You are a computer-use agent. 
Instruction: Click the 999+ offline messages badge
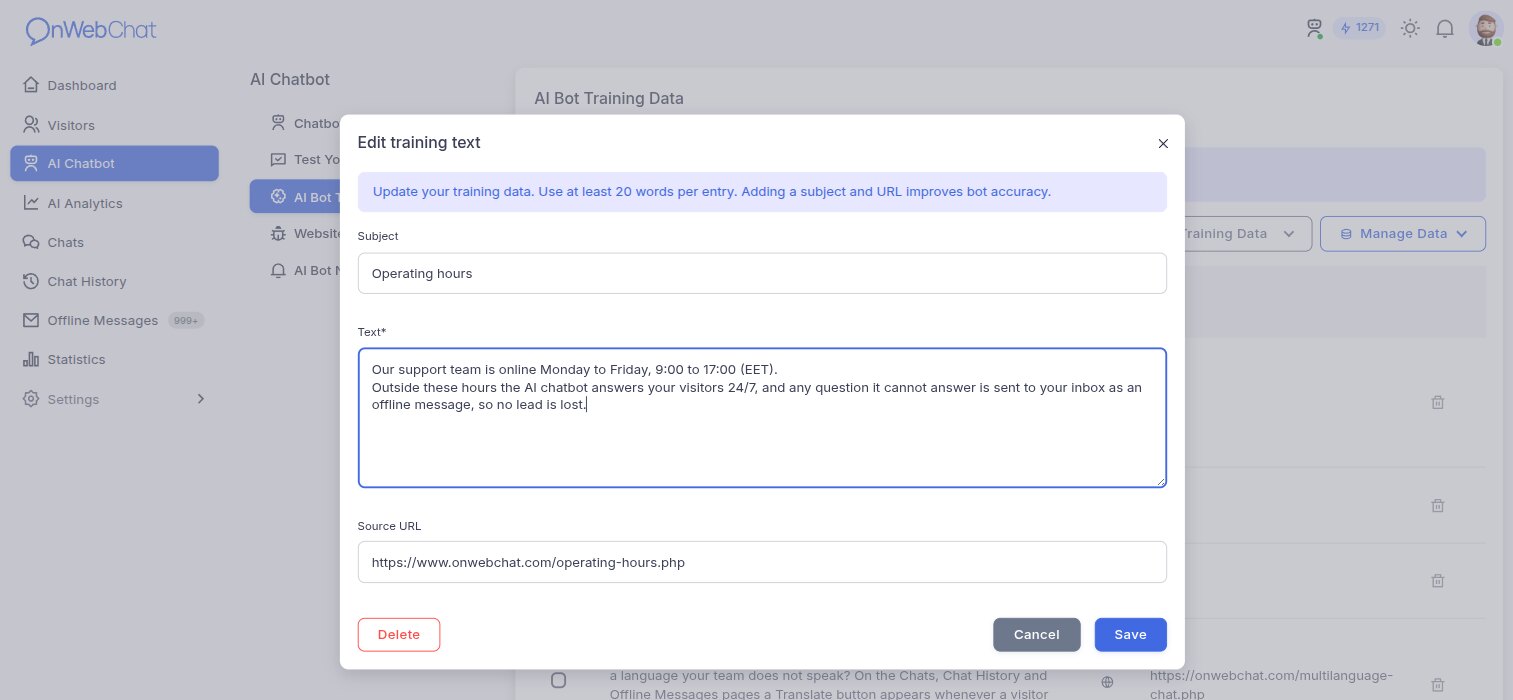pos(186,321)
